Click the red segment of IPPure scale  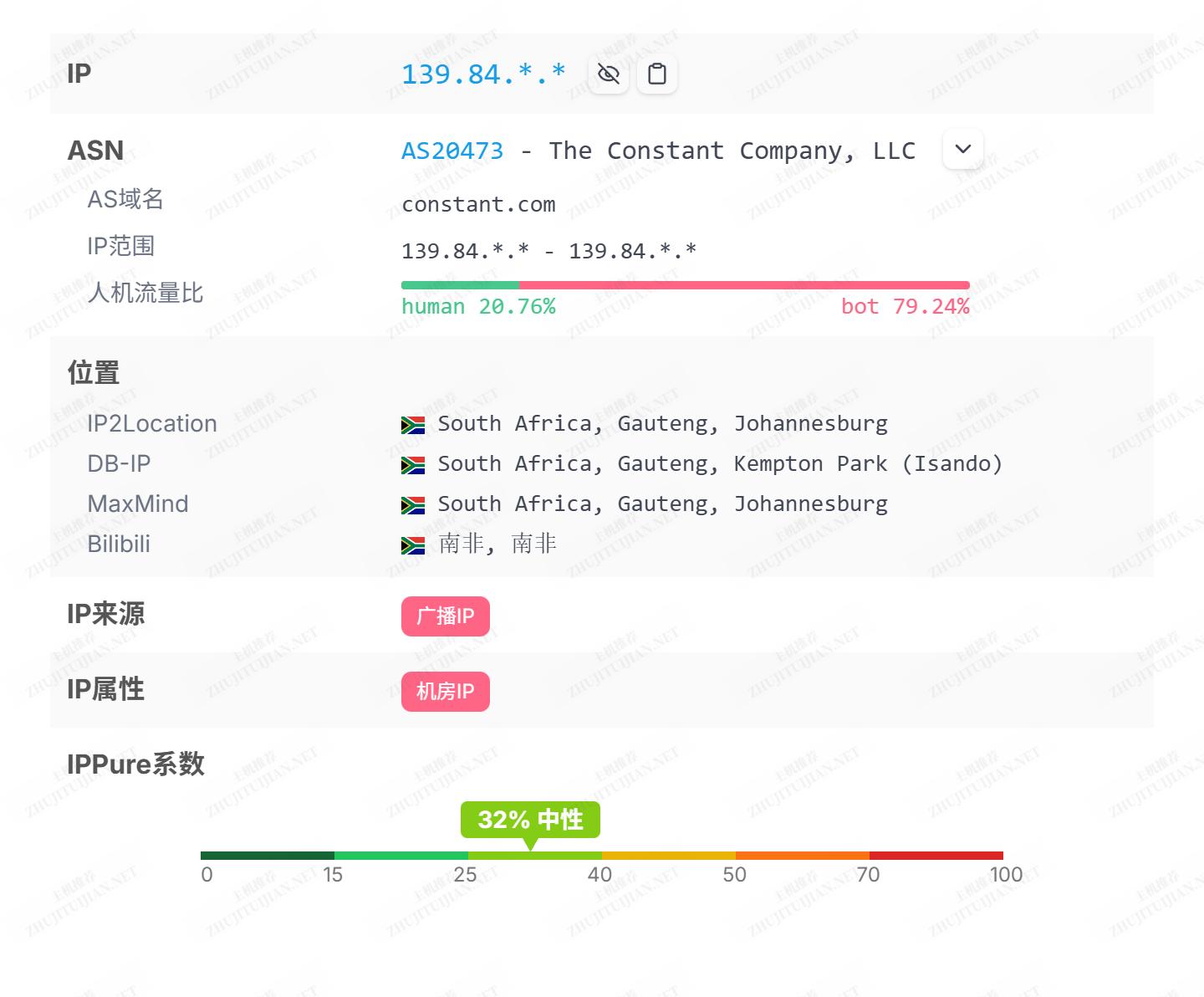coord(936,856)
